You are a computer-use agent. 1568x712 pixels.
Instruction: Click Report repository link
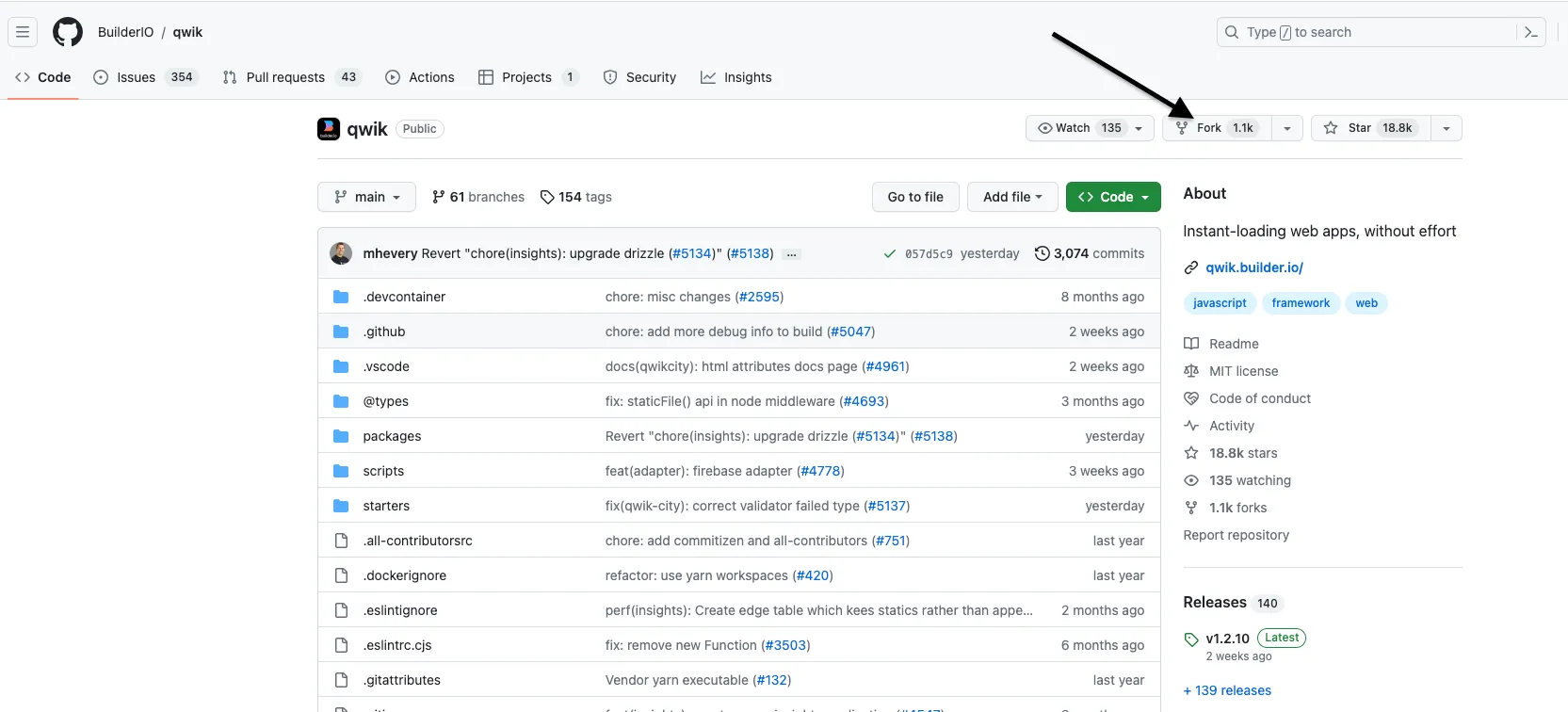[1237, 535]
